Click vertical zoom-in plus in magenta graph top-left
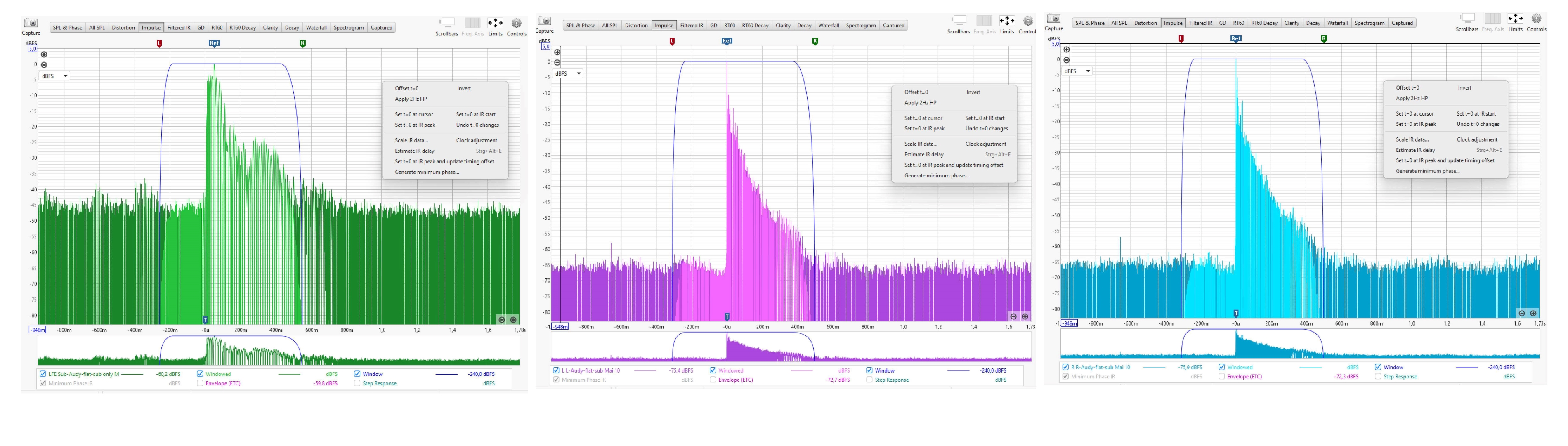This screenshot has width=1568, height=446. pyautogui.click(x=557, y=52)
